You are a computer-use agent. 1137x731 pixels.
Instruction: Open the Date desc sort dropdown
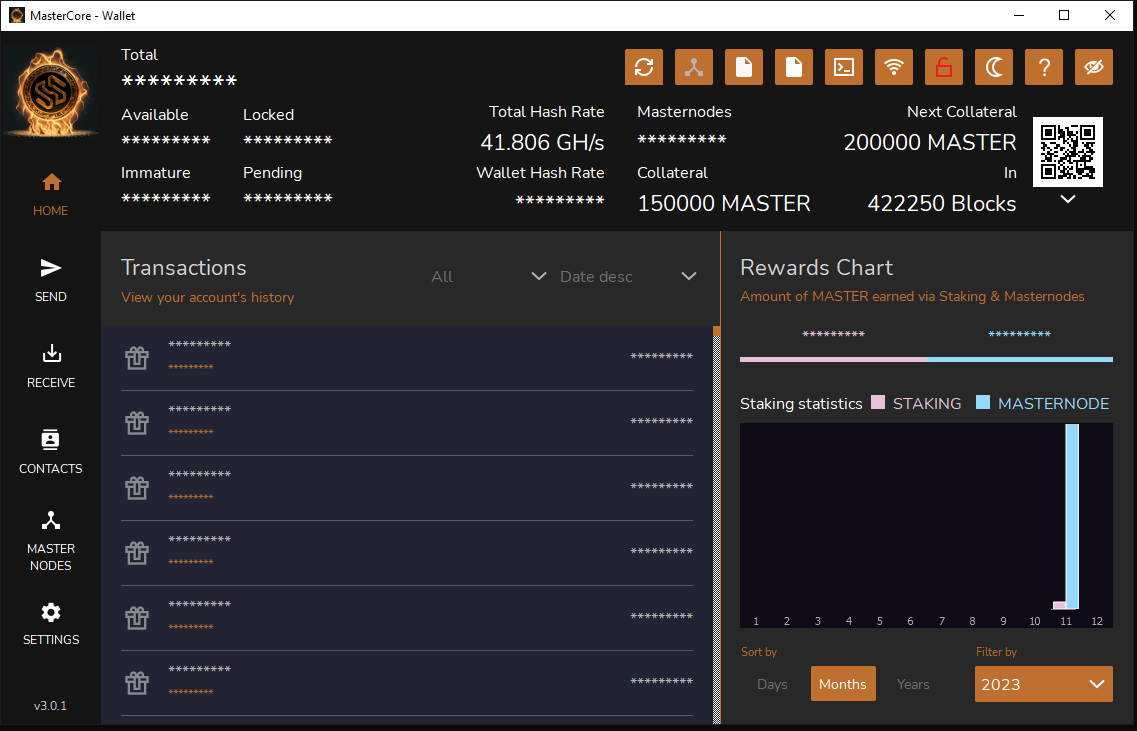636,276
